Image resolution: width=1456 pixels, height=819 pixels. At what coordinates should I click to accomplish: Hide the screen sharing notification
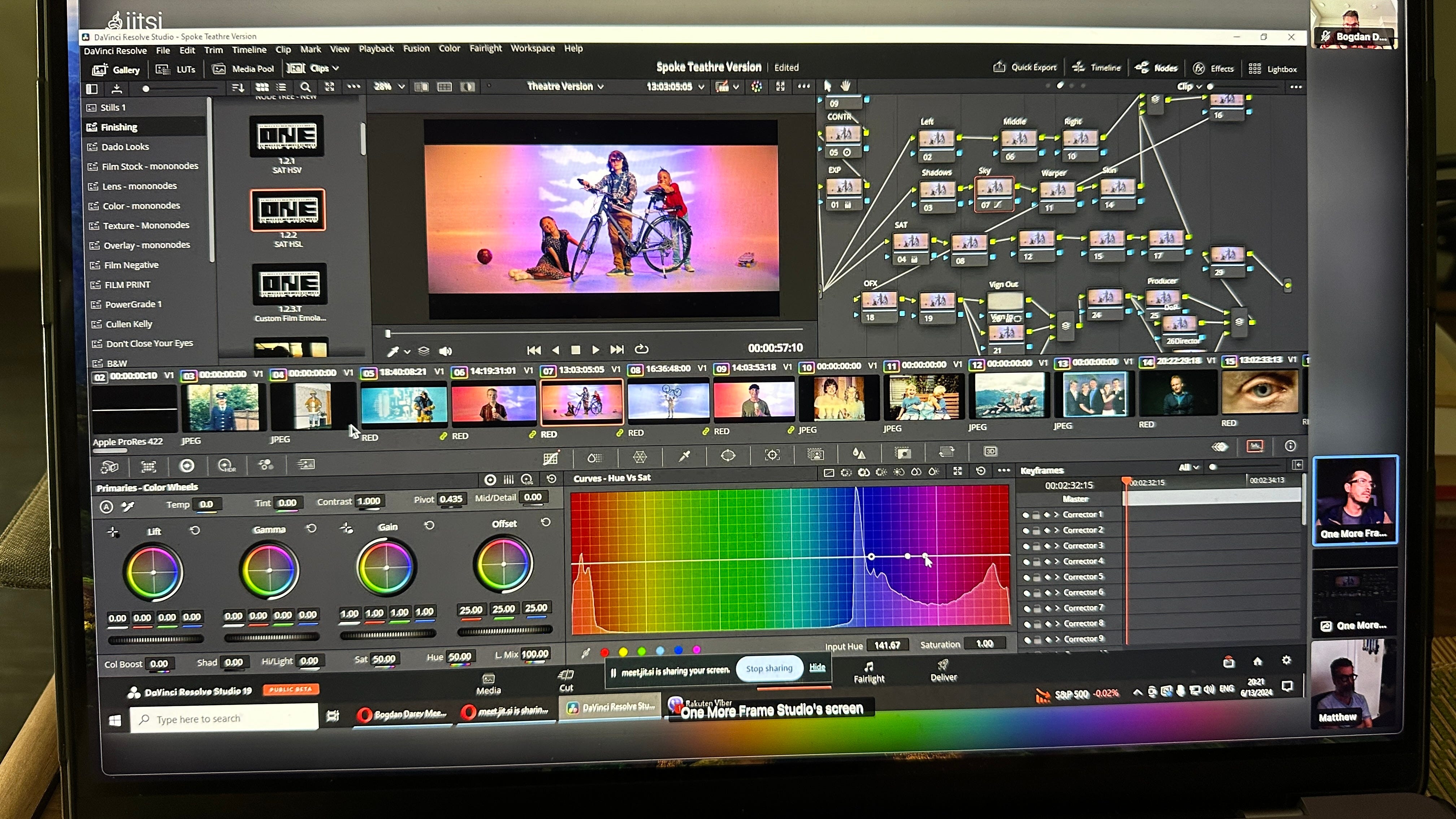click(817, 667)
